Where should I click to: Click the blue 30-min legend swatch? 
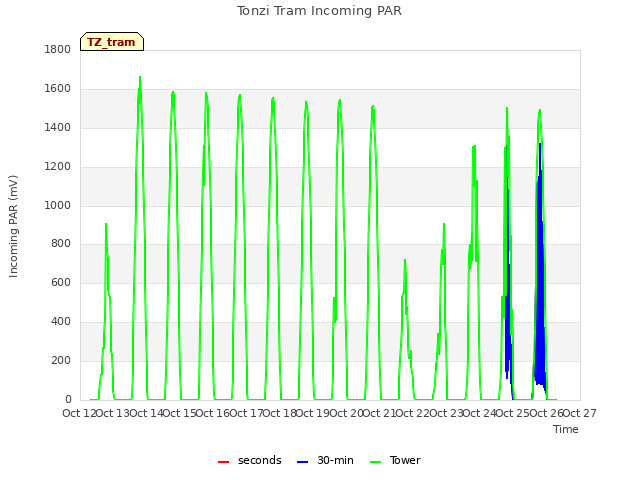[302, 462]
